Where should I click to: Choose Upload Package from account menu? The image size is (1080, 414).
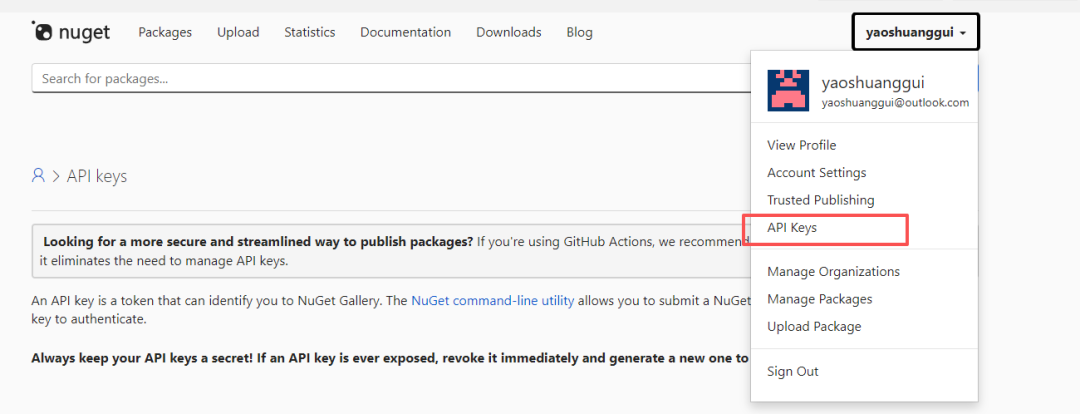coord(814,327)
